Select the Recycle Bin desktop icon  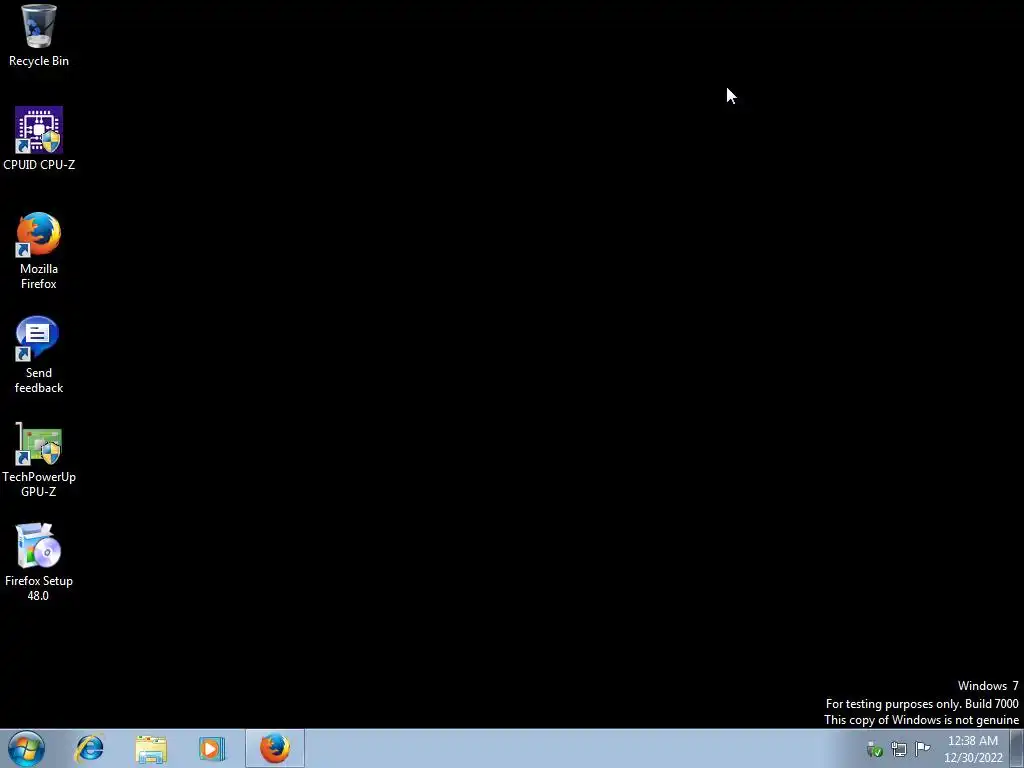[x=39, y=35]
